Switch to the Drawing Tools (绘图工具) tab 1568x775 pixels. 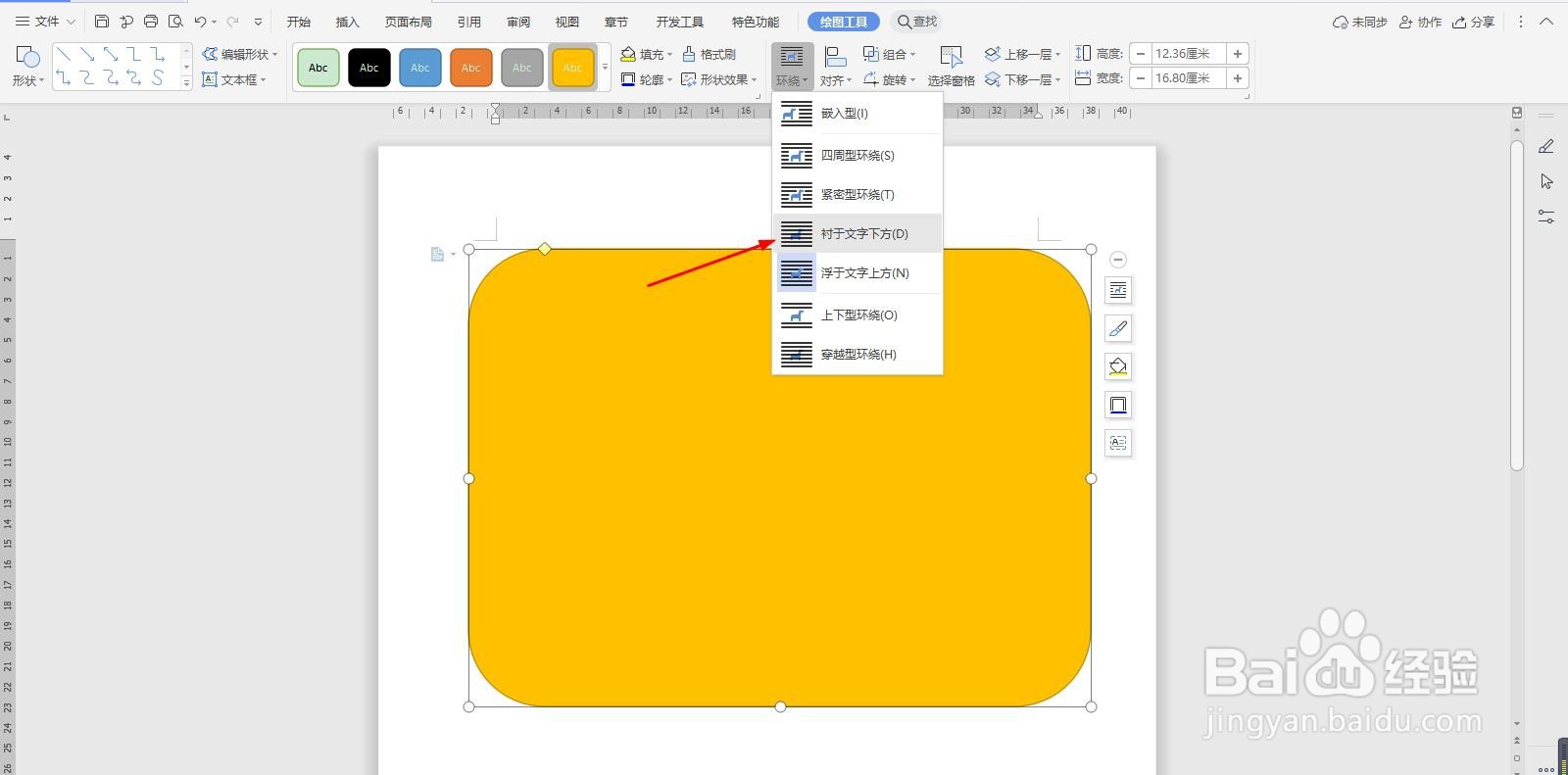(844, 22)
